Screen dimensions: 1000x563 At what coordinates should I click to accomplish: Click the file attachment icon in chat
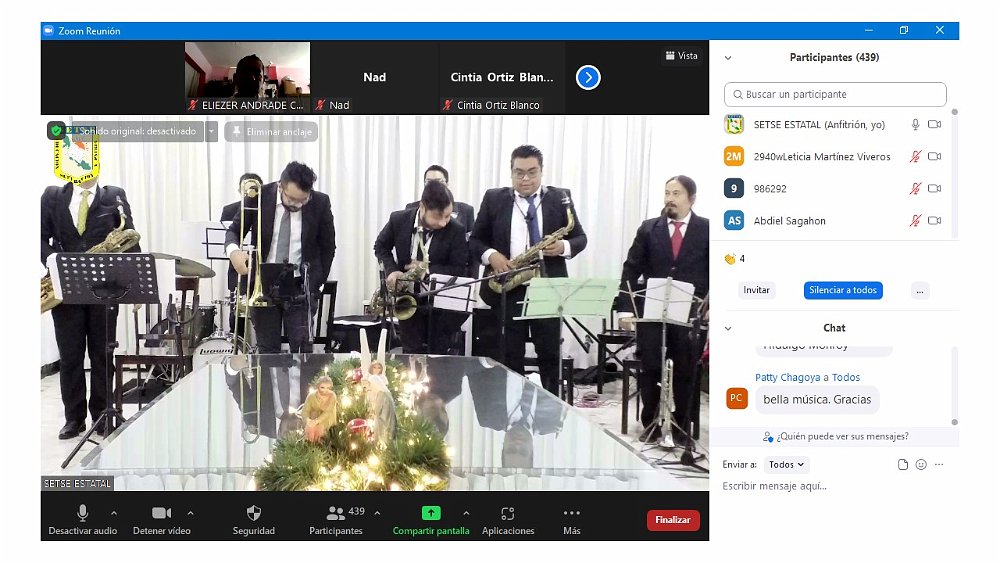point(903,465)
